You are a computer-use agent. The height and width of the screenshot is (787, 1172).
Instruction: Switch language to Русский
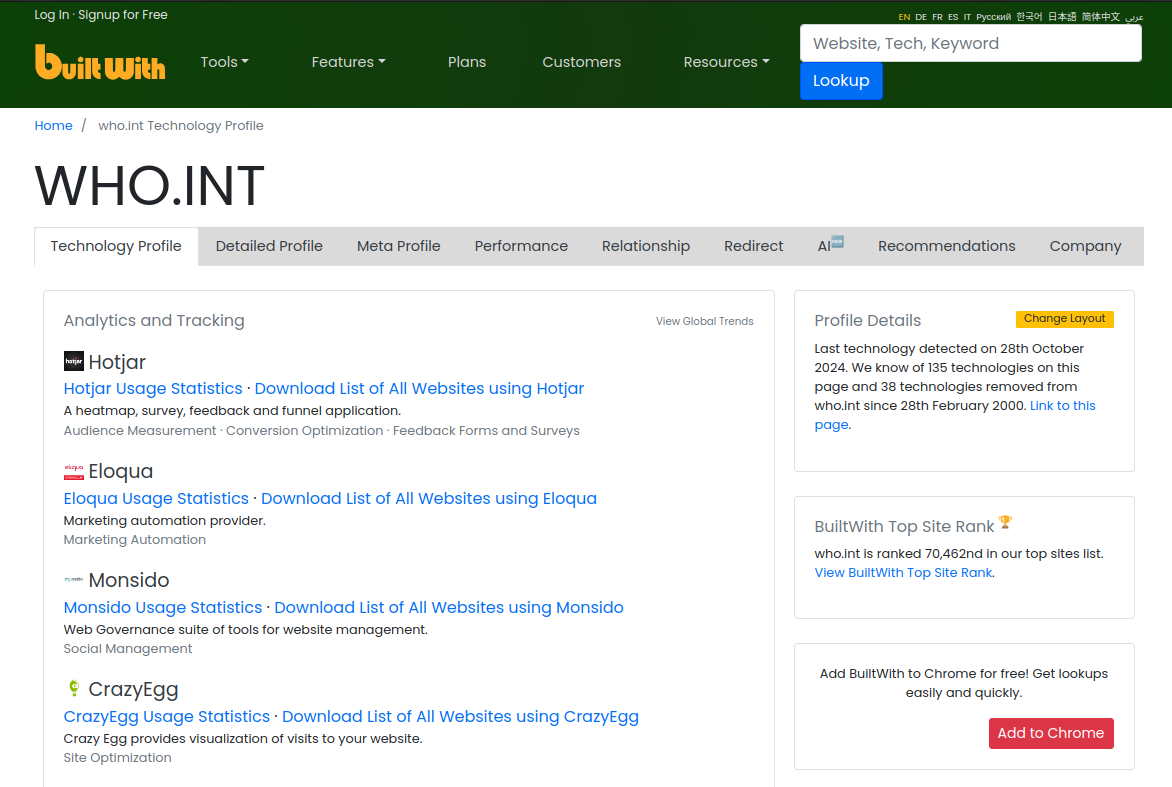[x=993, y=17]
